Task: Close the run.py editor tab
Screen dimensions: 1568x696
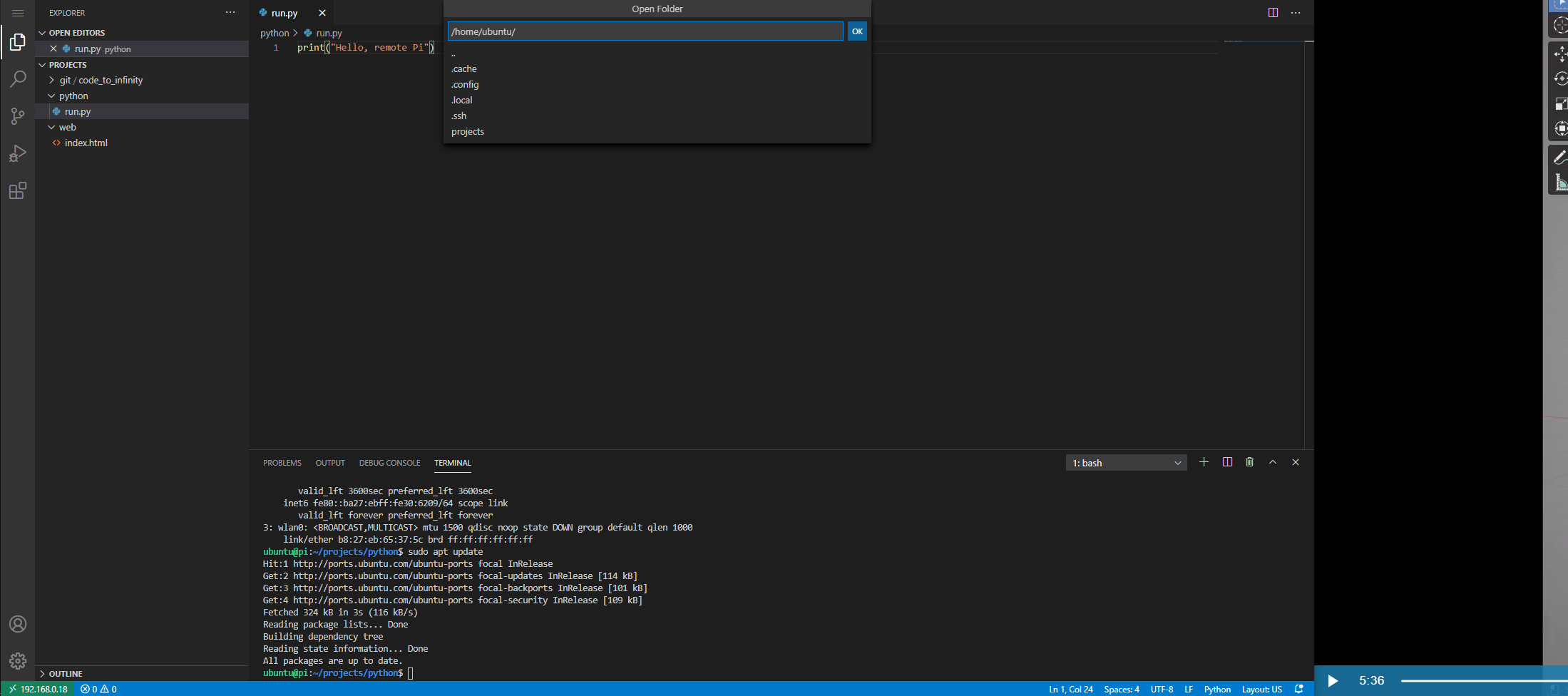Action: pos(322,13)
